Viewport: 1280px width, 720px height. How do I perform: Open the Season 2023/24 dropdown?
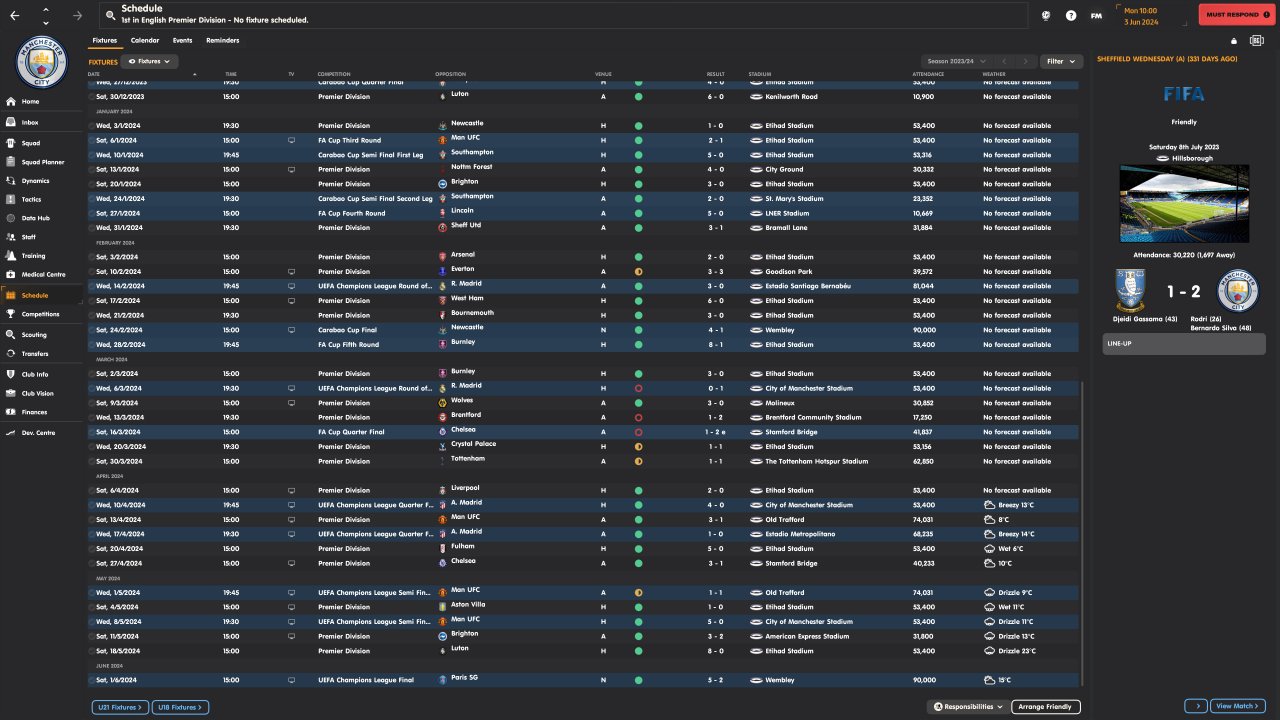958,61
